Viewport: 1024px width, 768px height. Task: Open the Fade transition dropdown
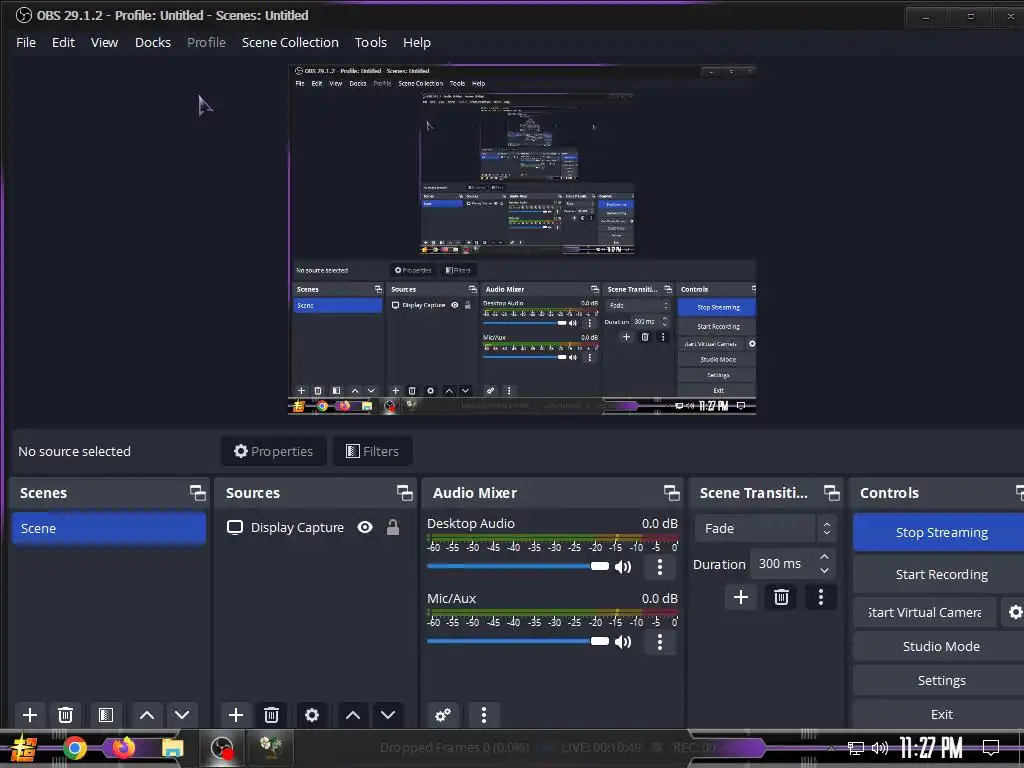point(765,528)
